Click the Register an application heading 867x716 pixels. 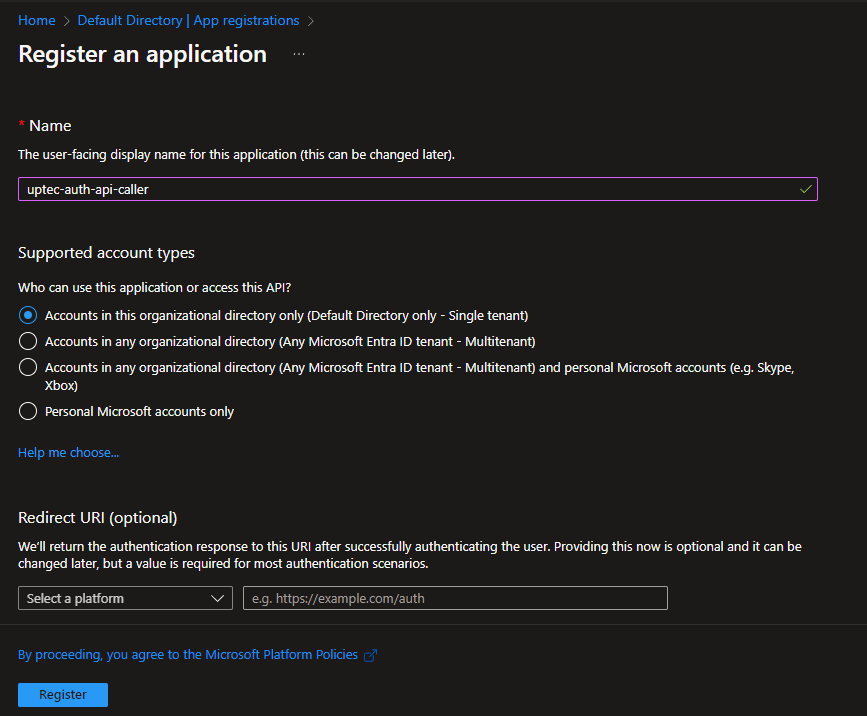click(x=142, y=54)
